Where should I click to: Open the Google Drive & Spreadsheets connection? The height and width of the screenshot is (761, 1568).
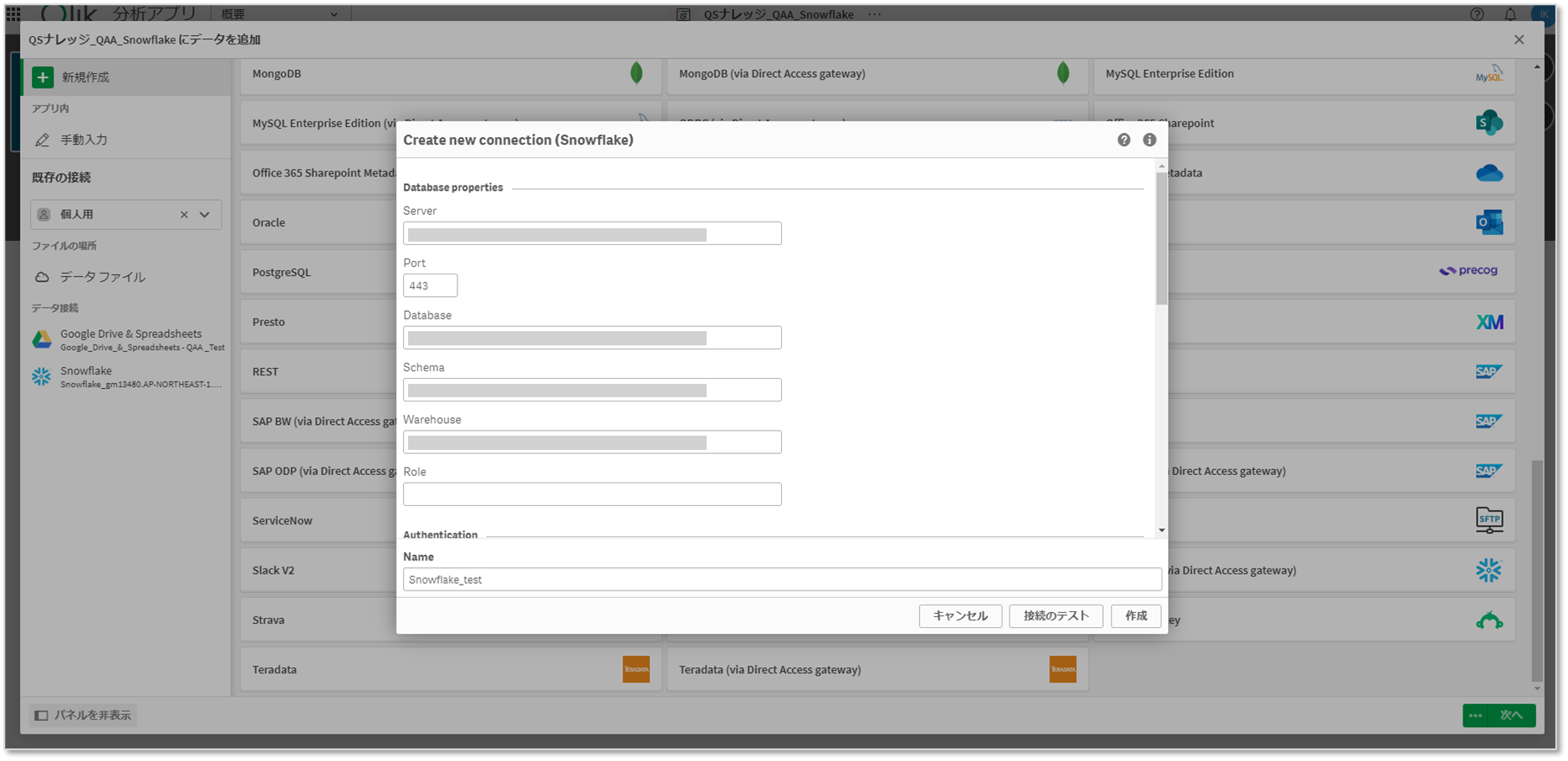(127, 340)
